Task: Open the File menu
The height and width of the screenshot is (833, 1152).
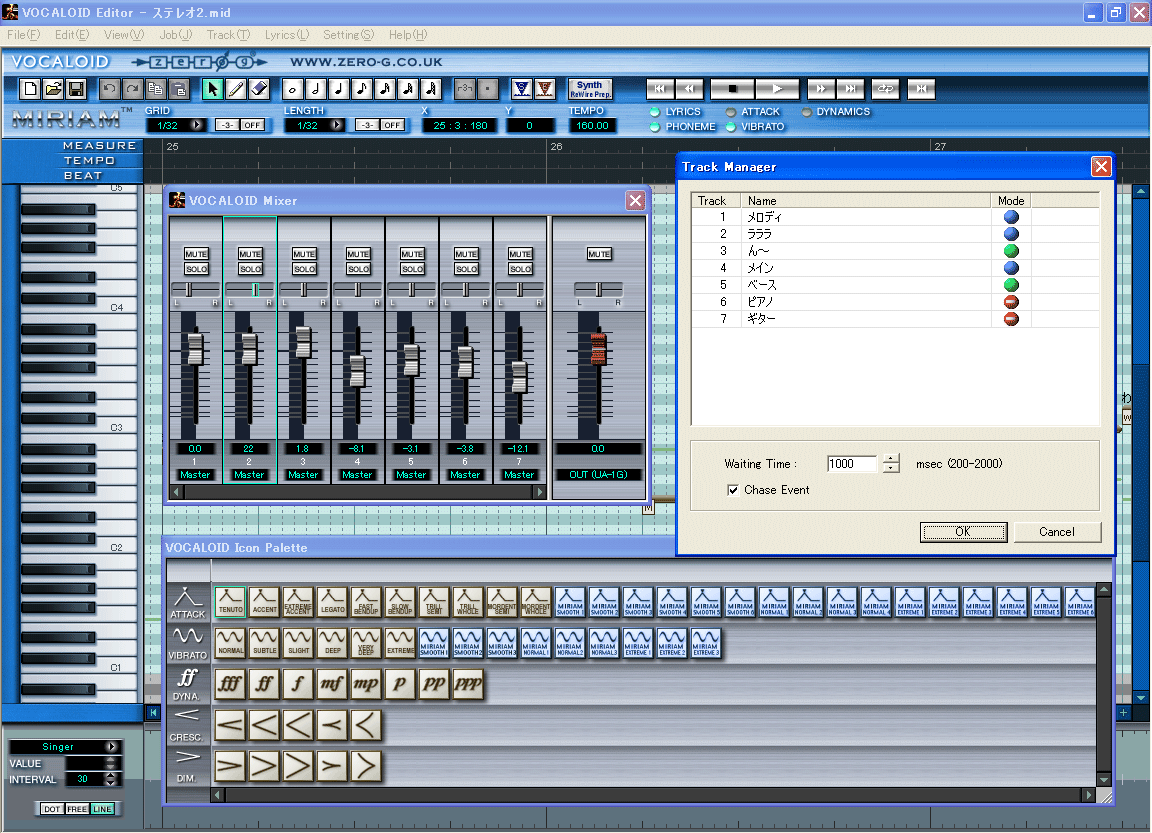Action: [24, 35]
